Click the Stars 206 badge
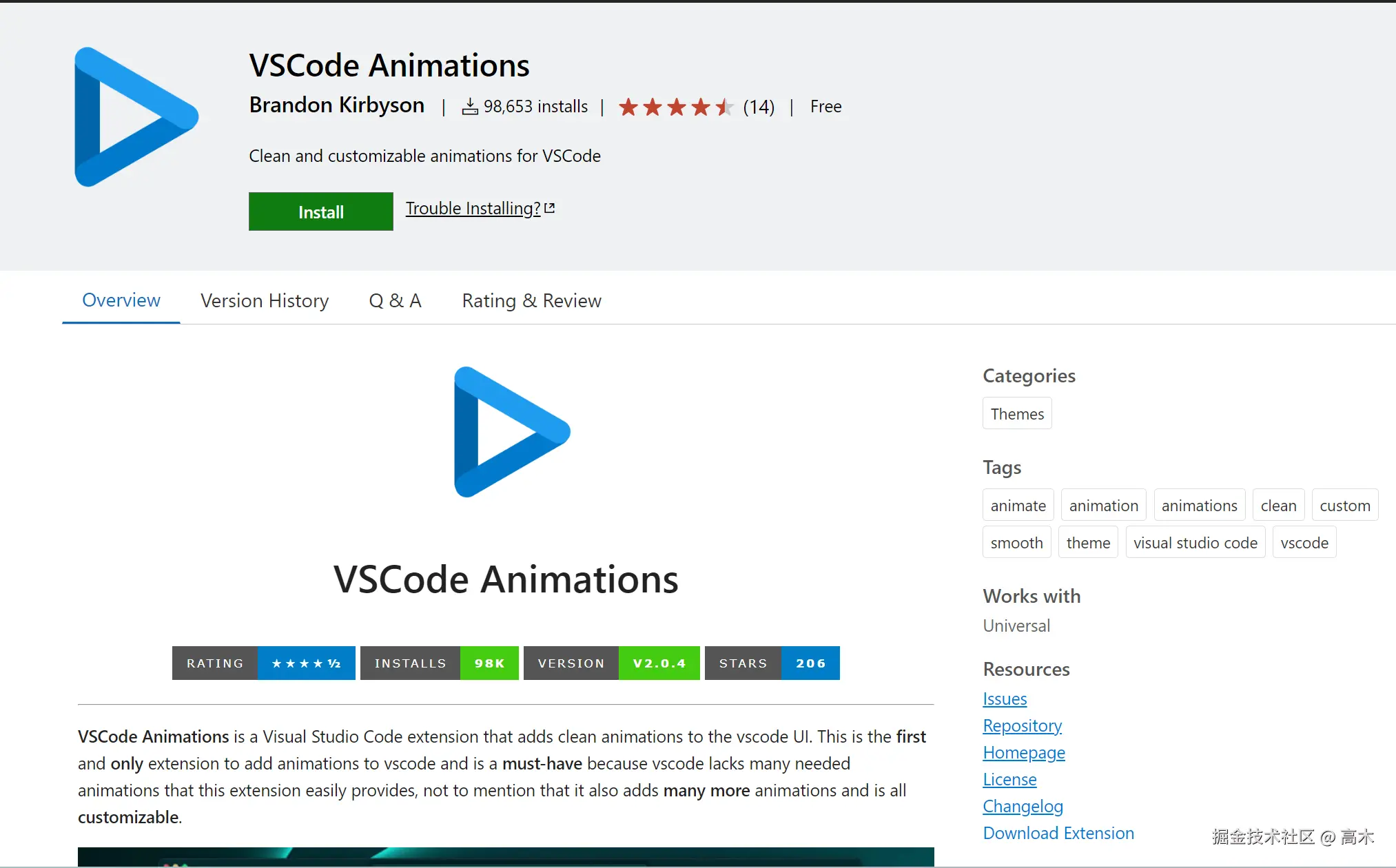This screenshot has width=1396, height=868. point(772,663)
